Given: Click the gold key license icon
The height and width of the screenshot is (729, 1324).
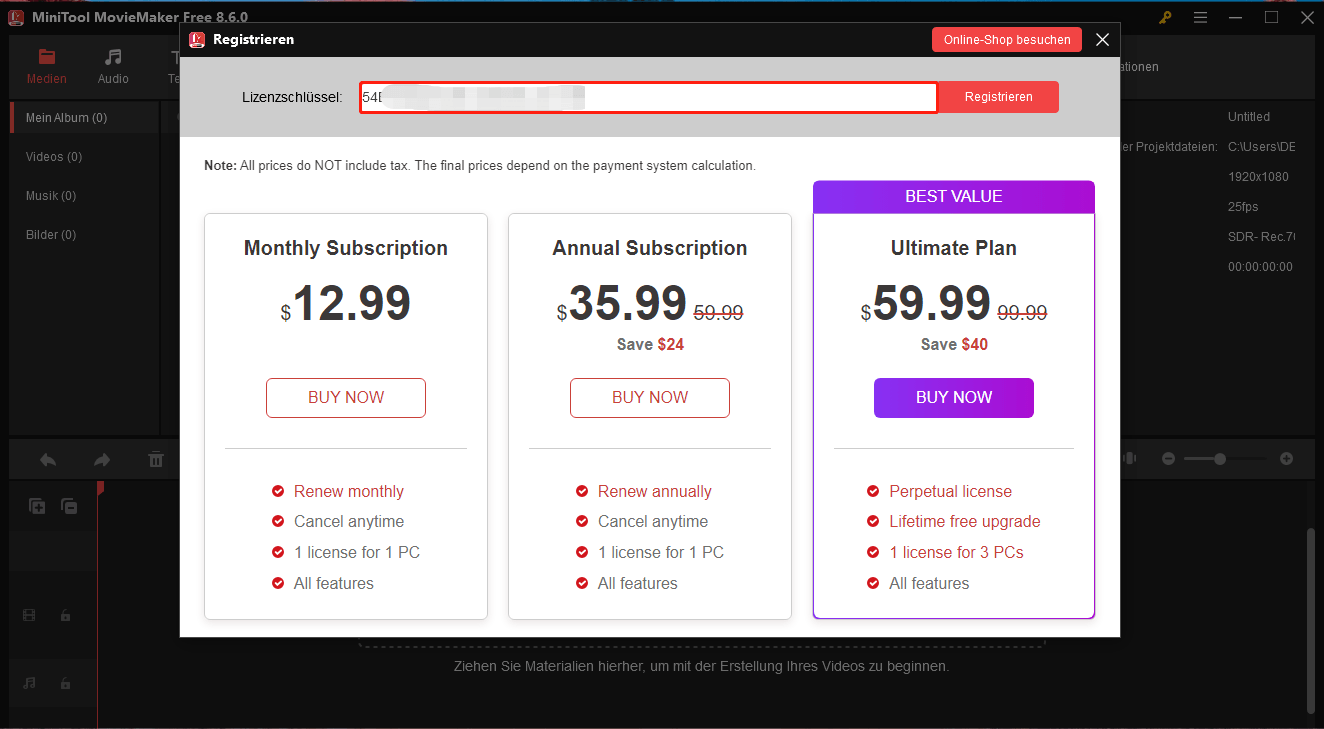Looking at the screenshot, I should click(1165, 17).
